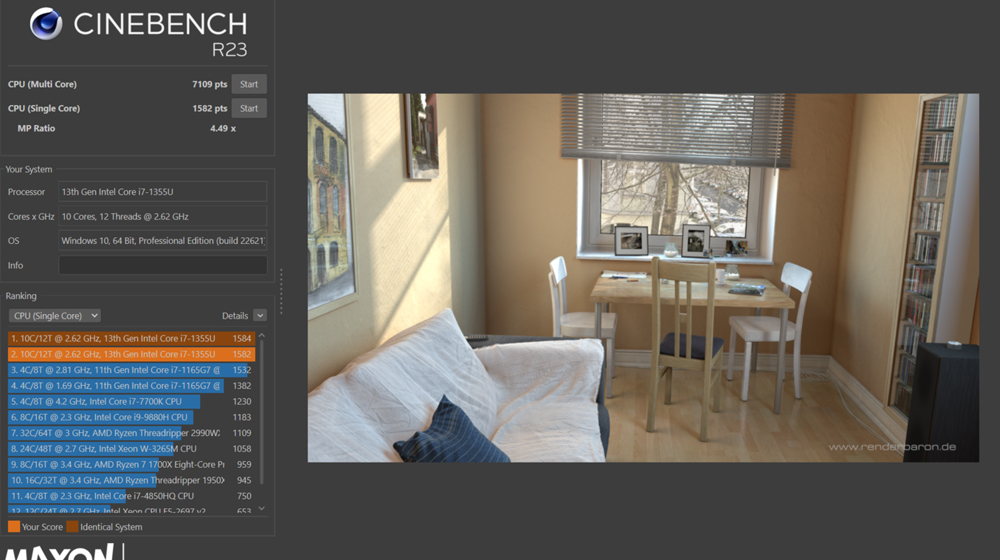1000x560 pixels.
Task: Click the ranking list scroll-down arrow
Action: (261, 509)
